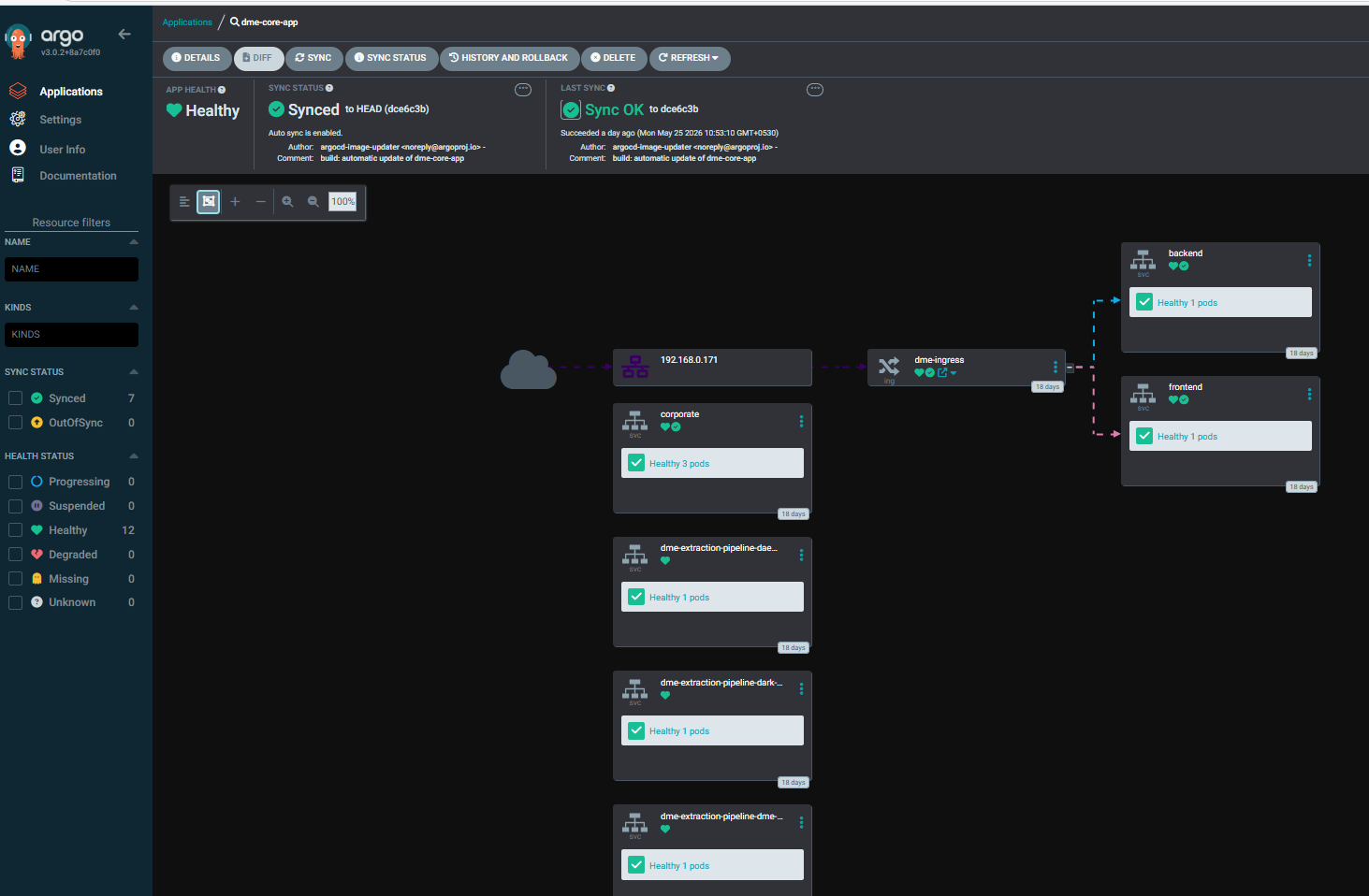Enable the Degraded filter checkbox
The image size is (1369, 896).
(15, 555)
